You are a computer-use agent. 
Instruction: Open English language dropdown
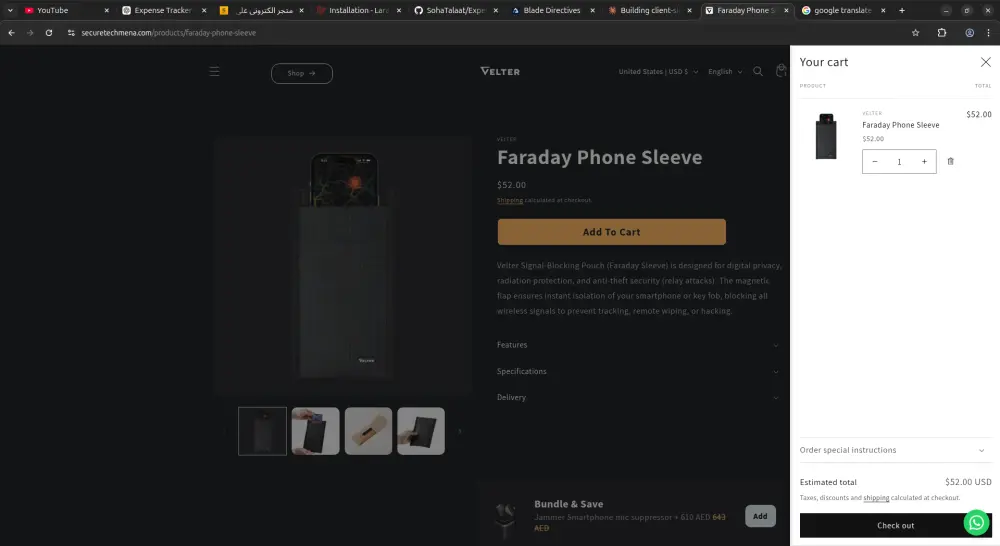(x=725, y=72)
